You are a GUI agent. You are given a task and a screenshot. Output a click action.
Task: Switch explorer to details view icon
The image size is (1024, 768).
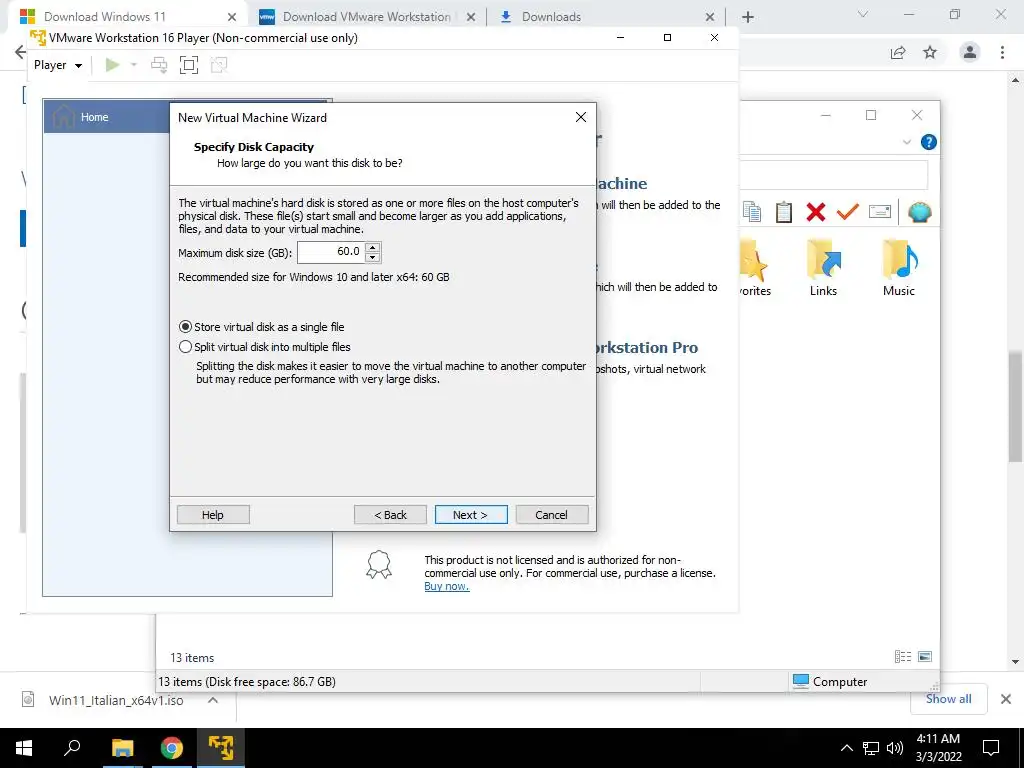[x=903, y=656]
